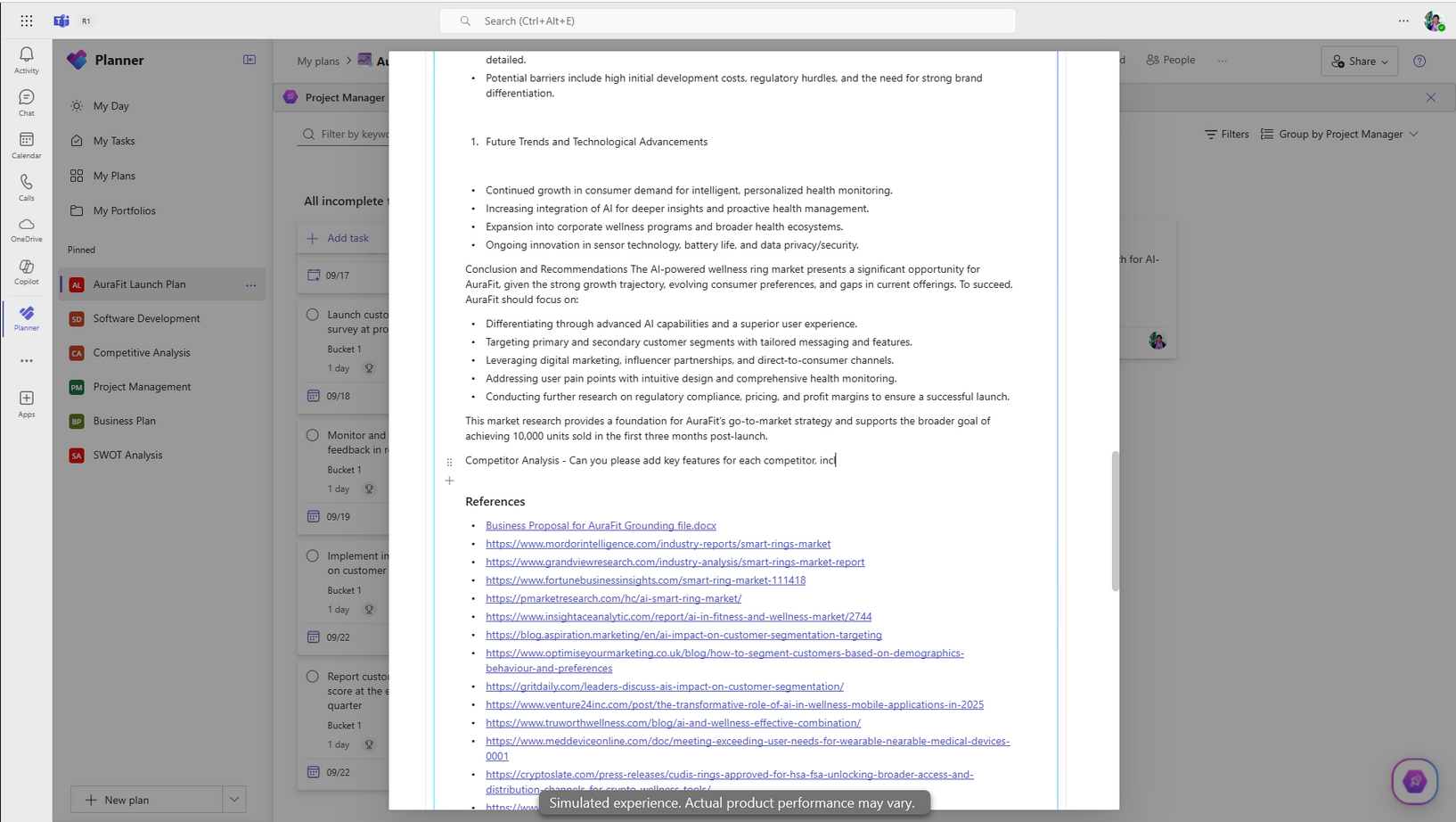Expand the Group by Project Manager dropdown
This screenshot has width=1456, height=822.
(x=1339, y=135)
